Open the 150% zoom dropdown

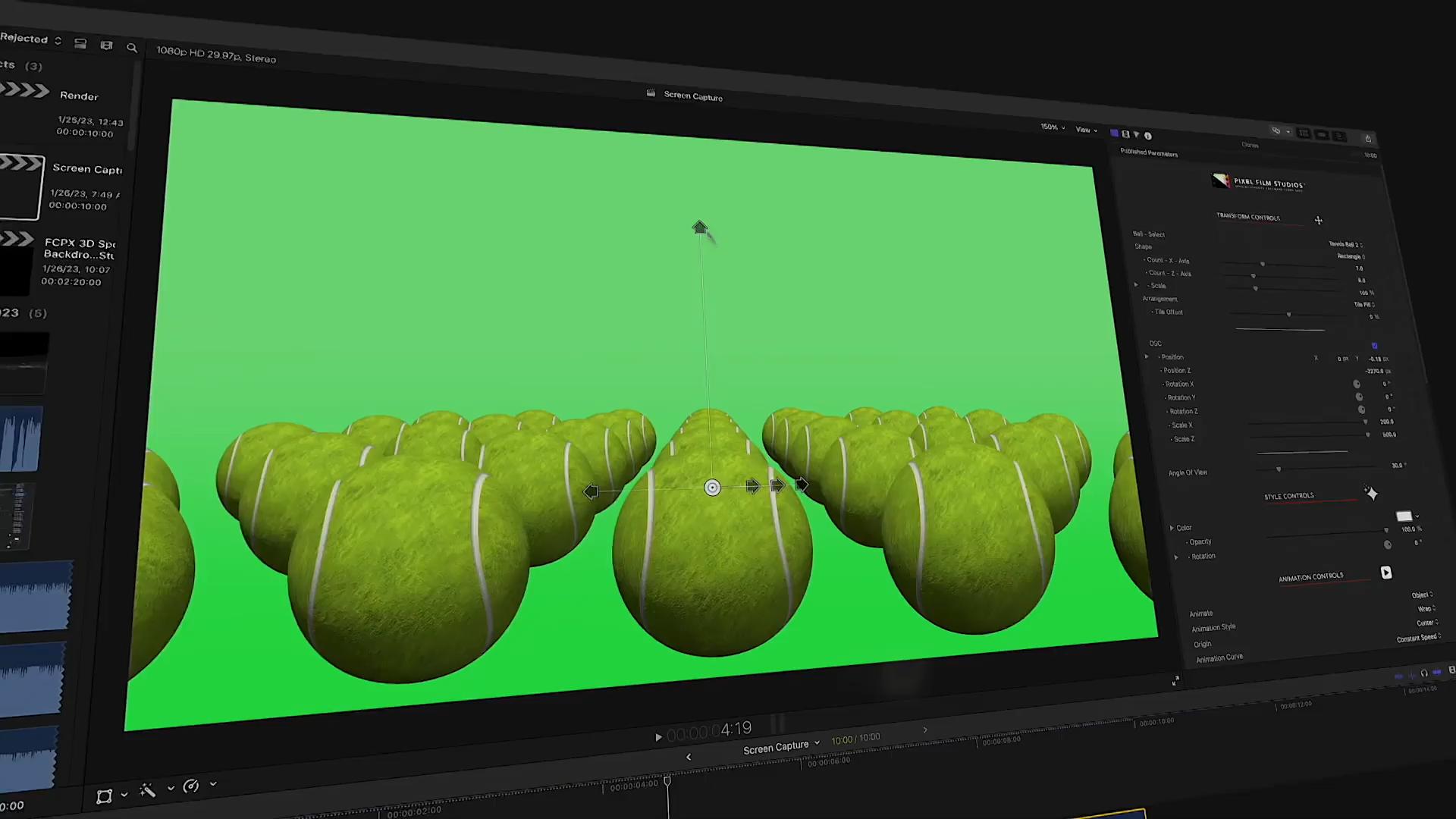click(x=1053, y=127)
